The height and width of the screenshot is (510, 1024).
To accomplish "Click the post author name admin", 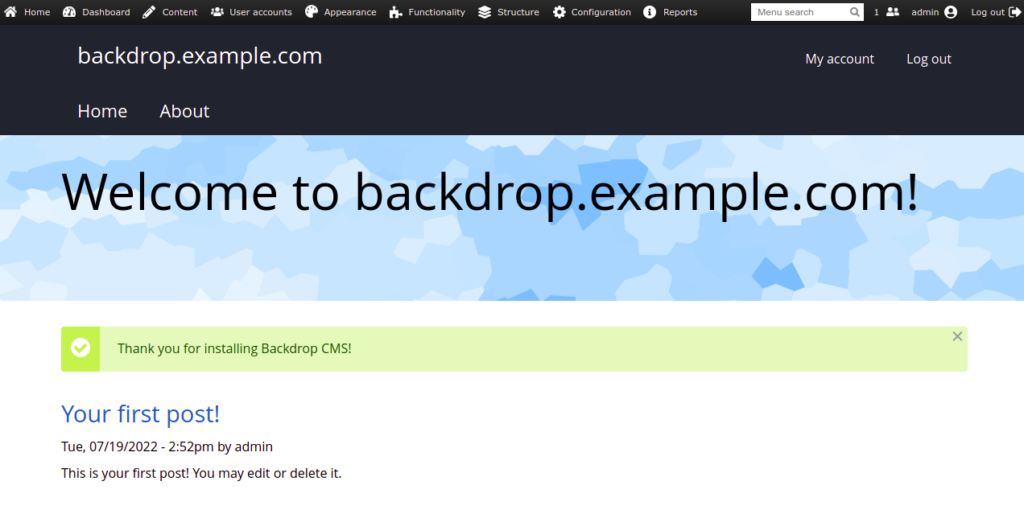I will [253, 447].
